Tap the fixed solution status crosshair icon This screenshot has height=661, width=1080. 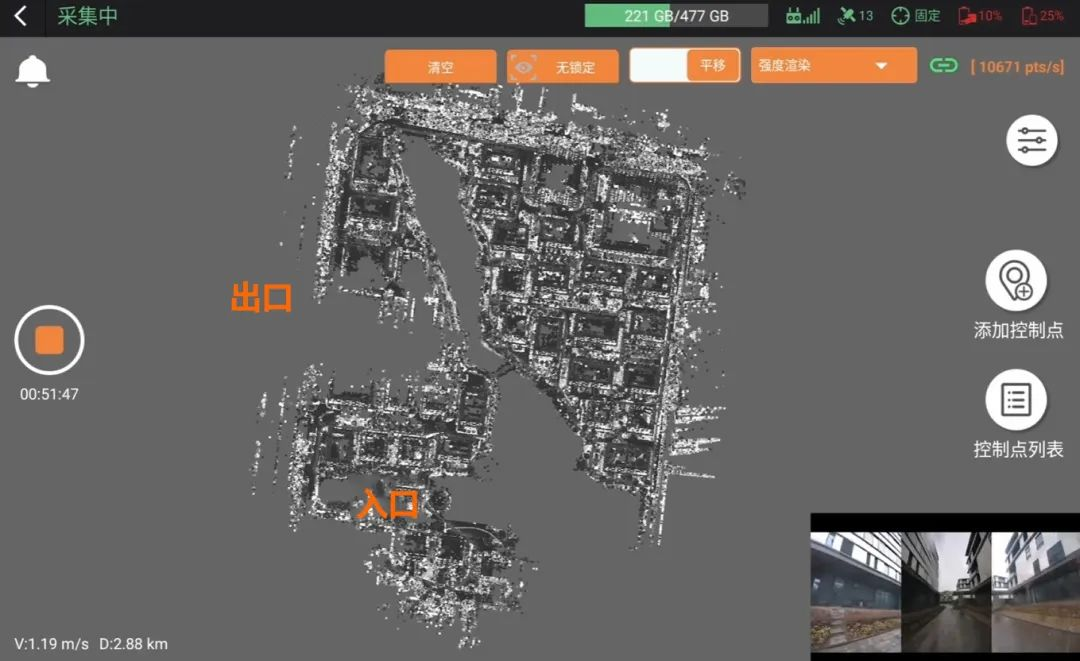click(915, 16)
